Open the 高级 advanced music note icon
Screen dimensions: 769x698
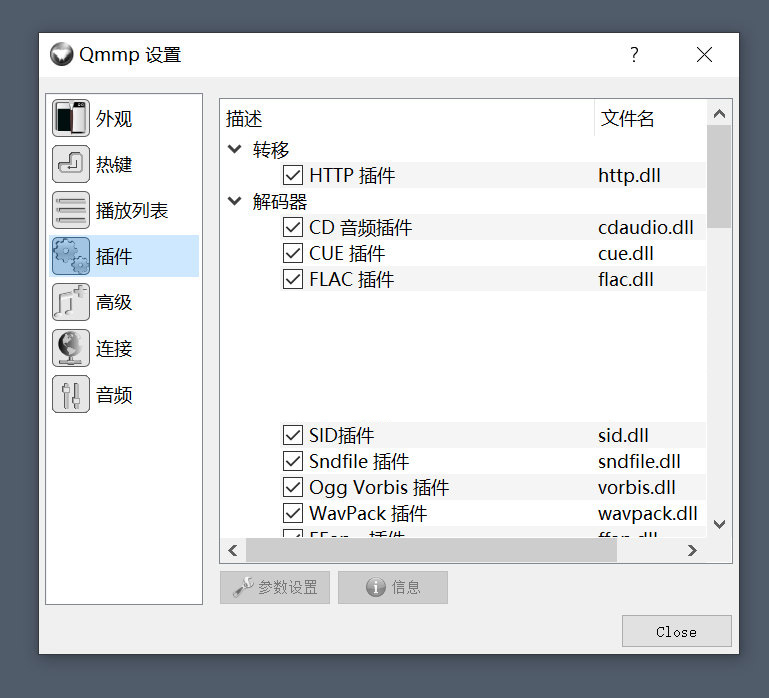pos(71,303)
